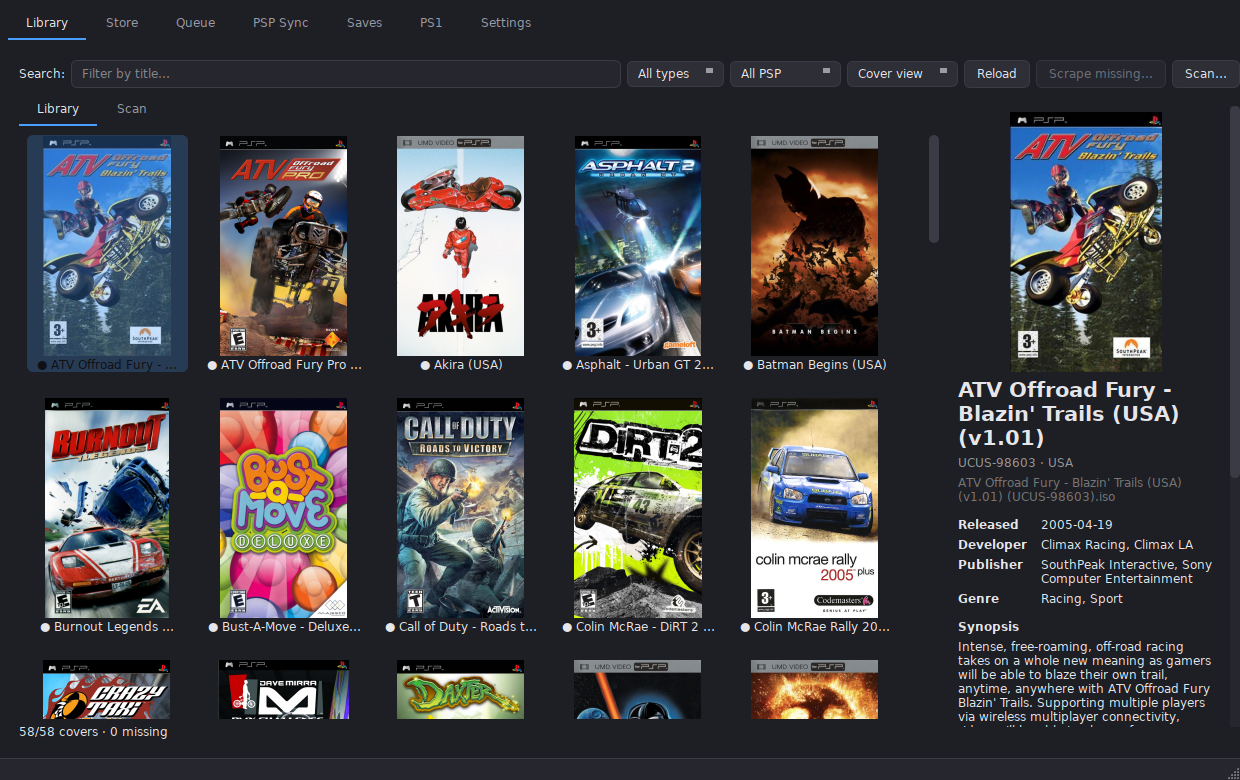Choose the Asphalt Urban GT 2 cover
Screen dimensions: 1240x780
point(638,246)
